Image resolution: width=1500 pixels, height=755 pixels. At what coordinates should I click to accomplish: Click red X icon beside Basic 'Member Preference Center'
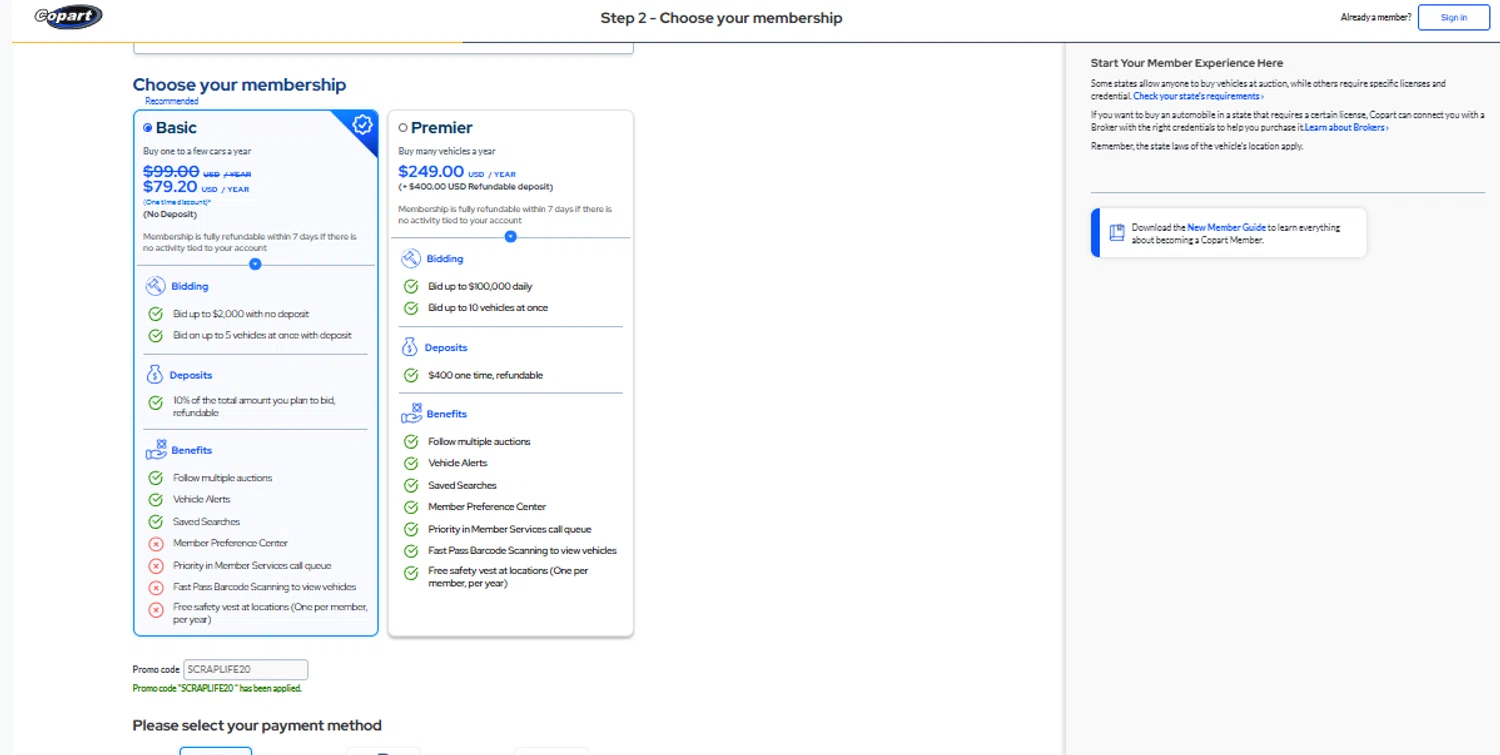point(156,544)
